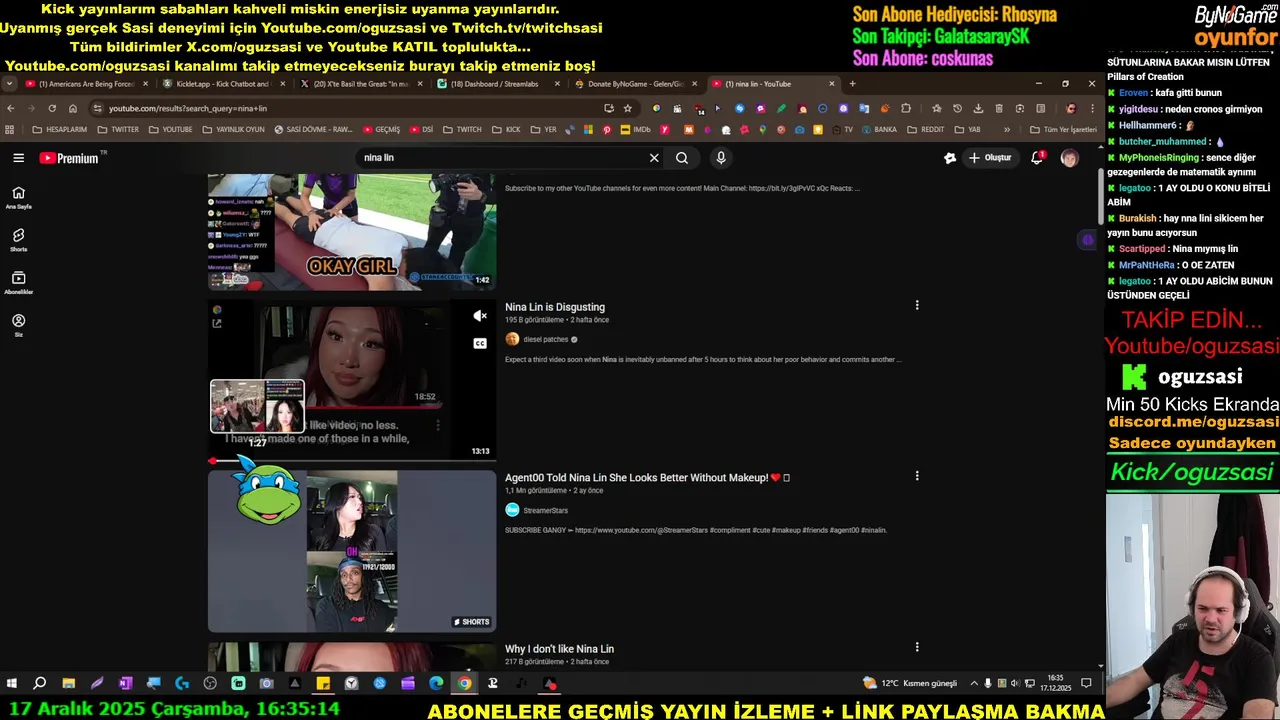Visit the diesel patches channel
The image size is (1280, 720).
click(546, 339)
